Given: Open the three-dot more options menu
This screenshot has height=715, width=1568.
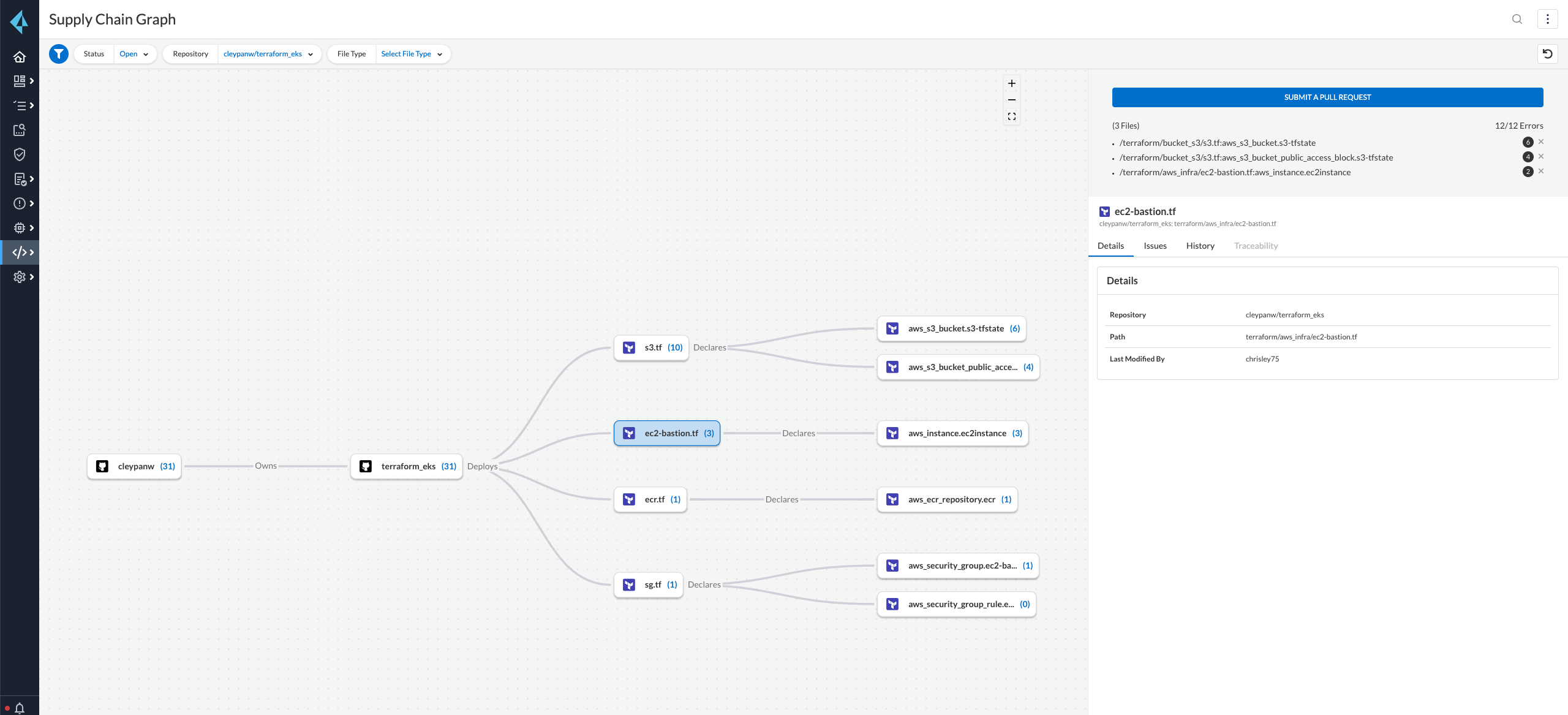Looking at the screenshot, I should (x=1547, y=19).
